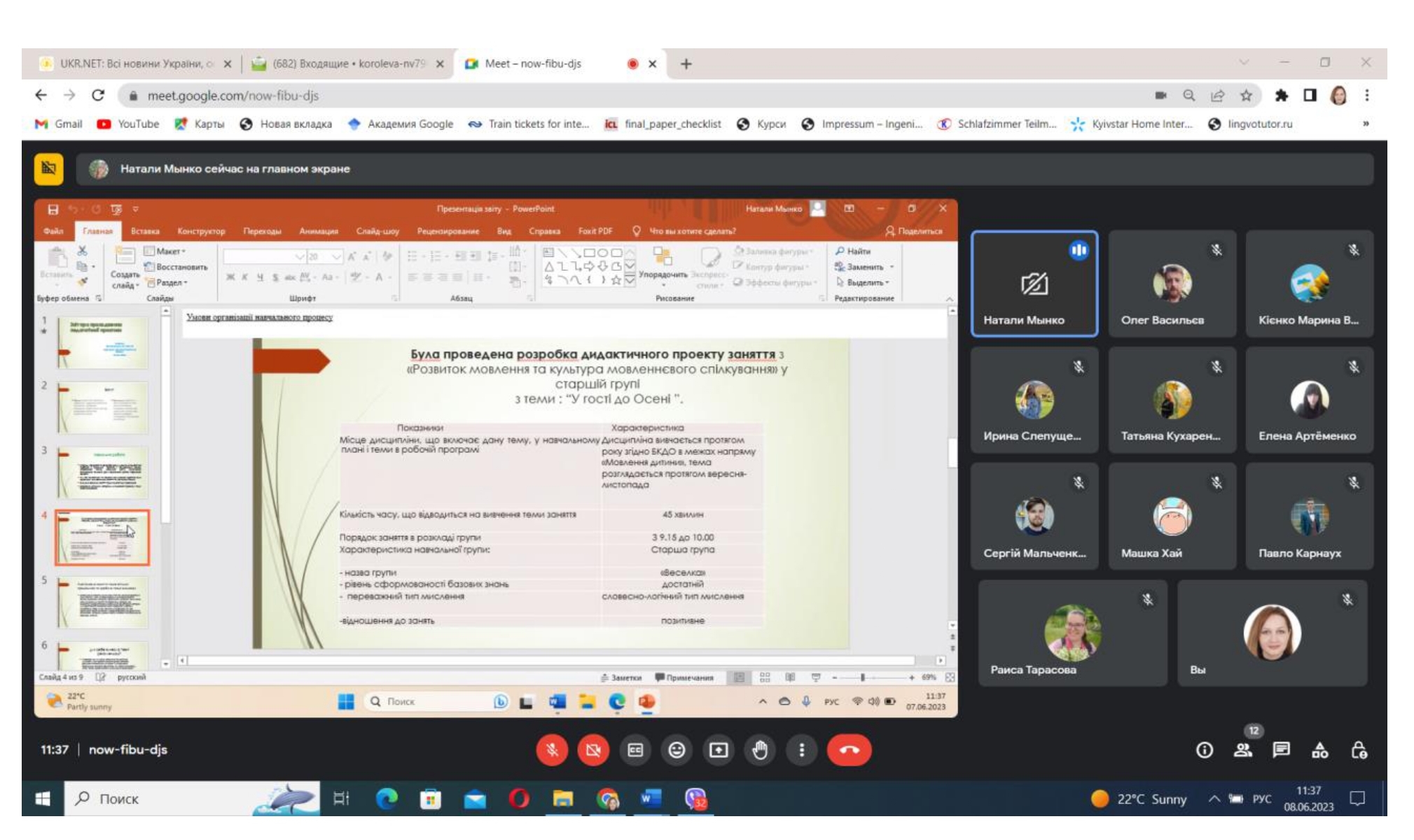Image resolution: width=1414 pixels, height=840 pixels.
Task: Open host controls lock icon
Action: [x=1359, y=750]
